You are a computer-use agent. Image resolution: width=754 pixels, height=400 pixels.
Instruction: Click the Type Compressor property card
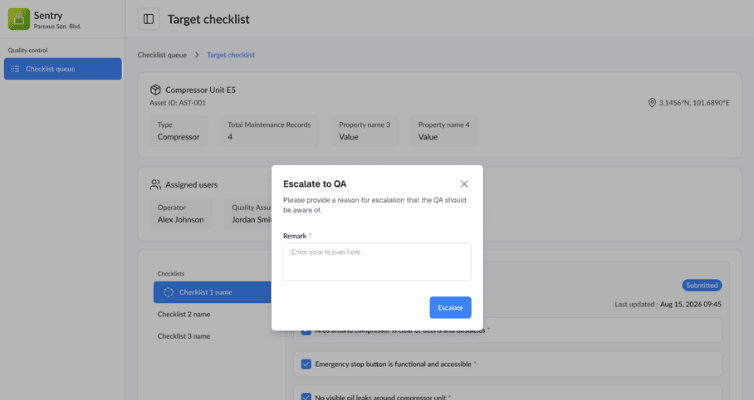click(x=178, y=131)
